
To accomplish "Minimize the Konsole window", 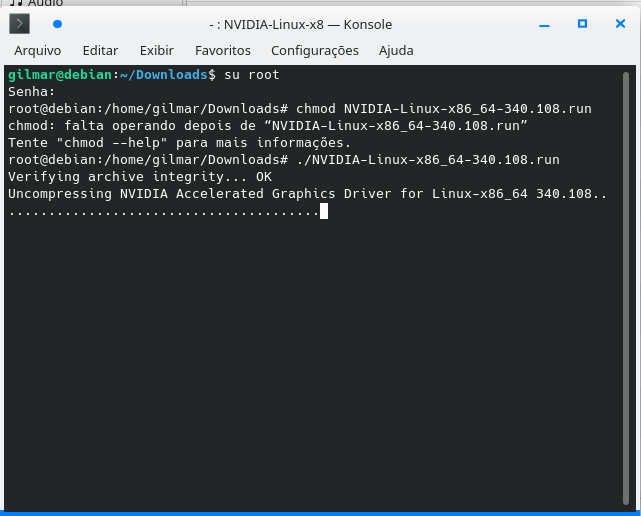I will [544, 25].
